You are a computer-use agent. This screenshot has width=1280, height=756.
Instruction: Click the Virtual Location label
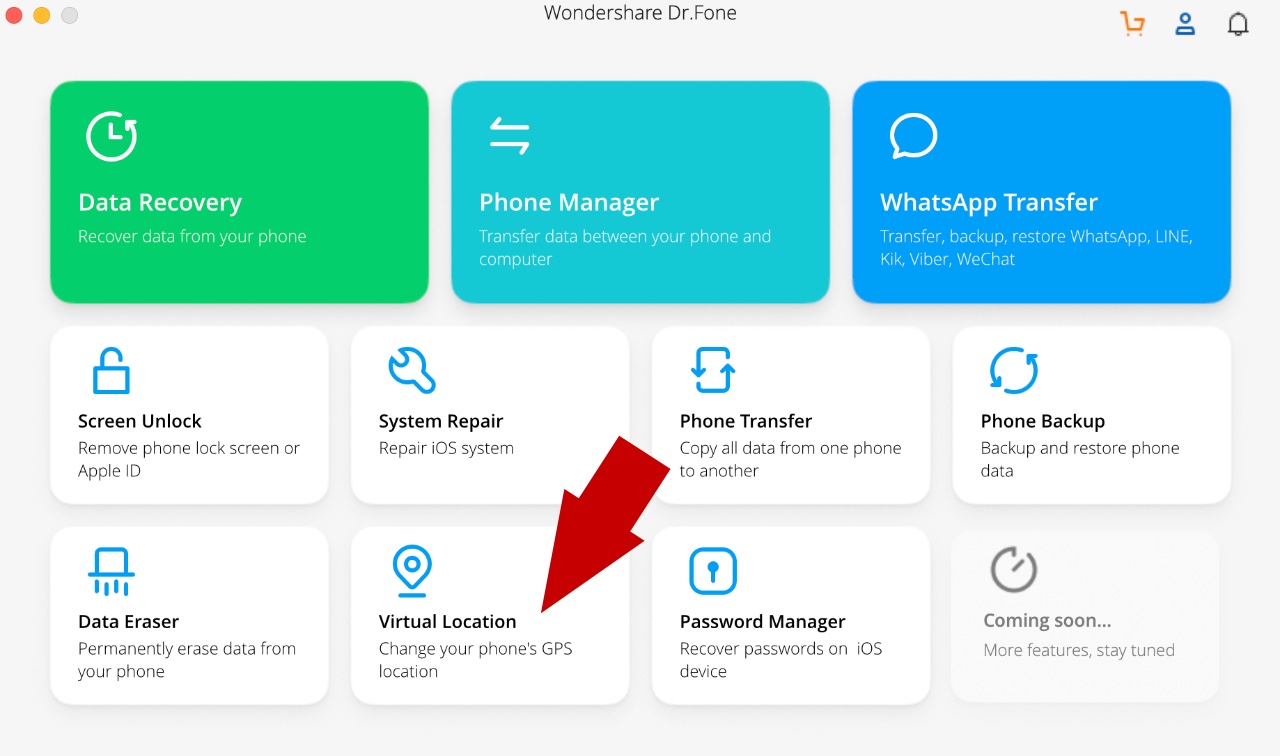tap(448, 622)
